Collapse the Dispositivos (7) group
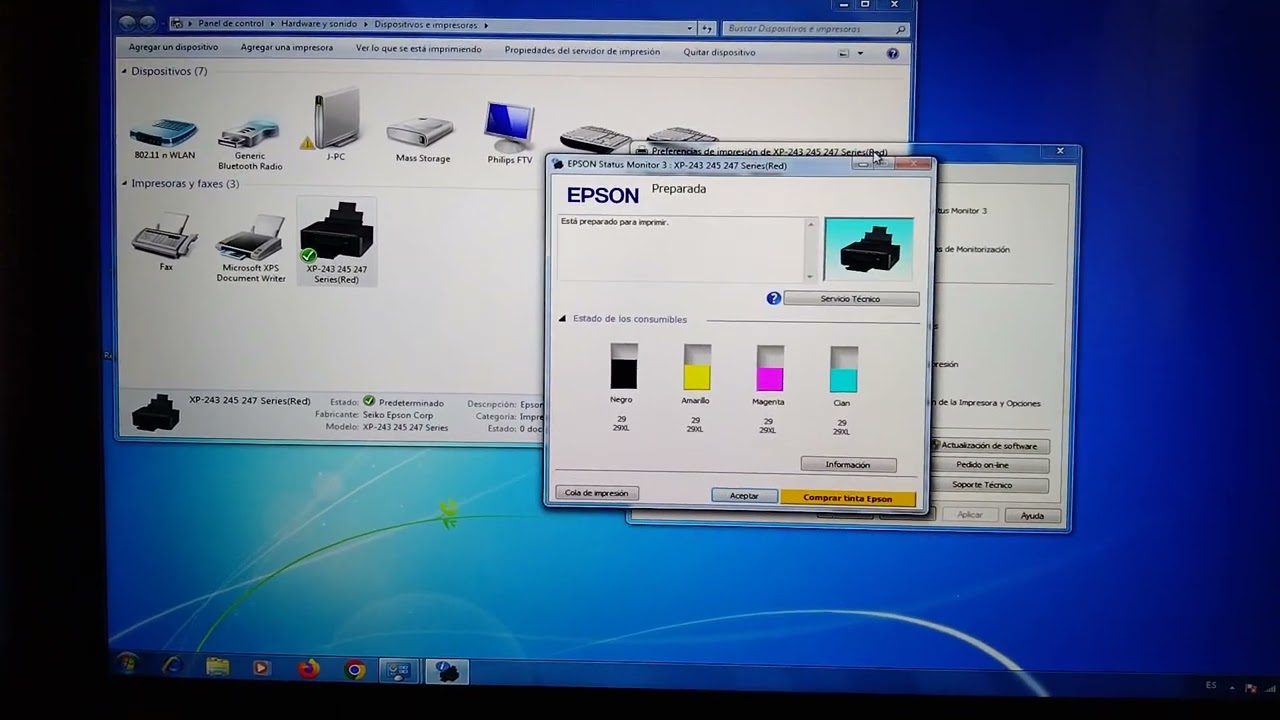1280x720 pixels. 124,71
